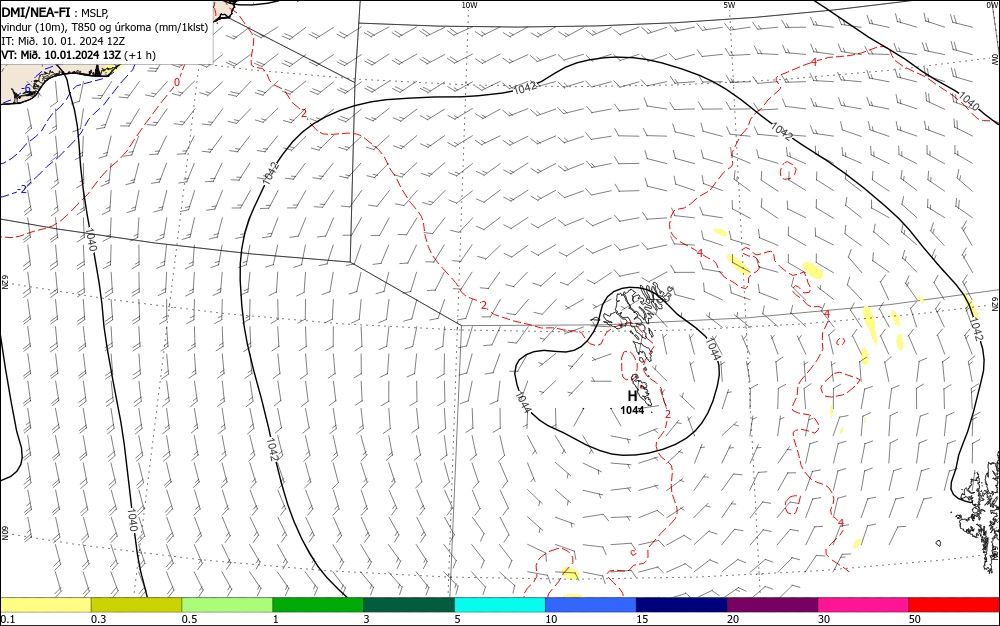Click the yellow 0.1–0.3 legend swatch

pos(45,605)
